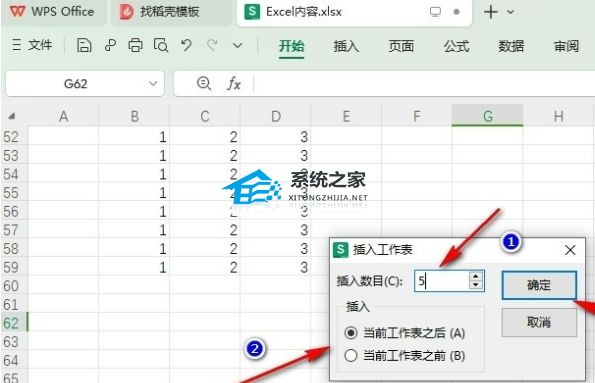This screenshot has width=595, height=383.
Task: Add a new tab with plus button
Action: tap(491, 12)
